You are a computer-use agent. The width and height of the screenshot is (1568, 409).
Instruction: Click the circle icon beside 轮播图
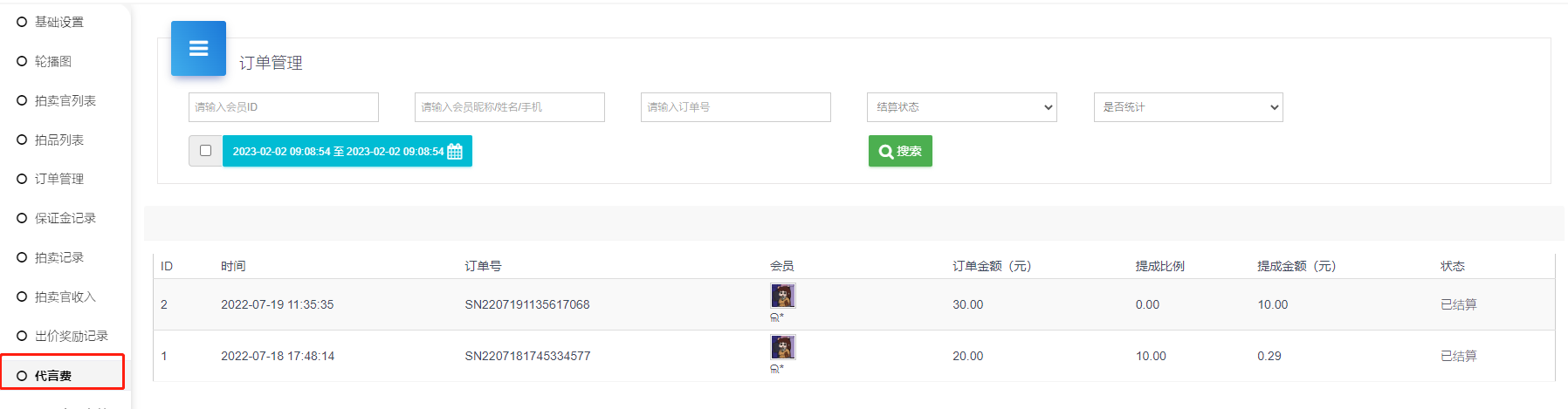[x=22, y=61]
